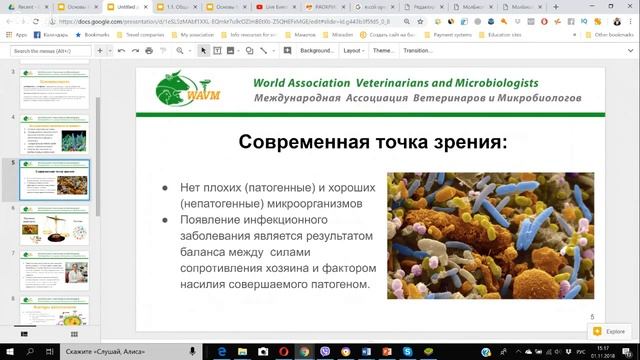Open Viber from taskbar
Screen dimensions: 640x360
point(325,351)
